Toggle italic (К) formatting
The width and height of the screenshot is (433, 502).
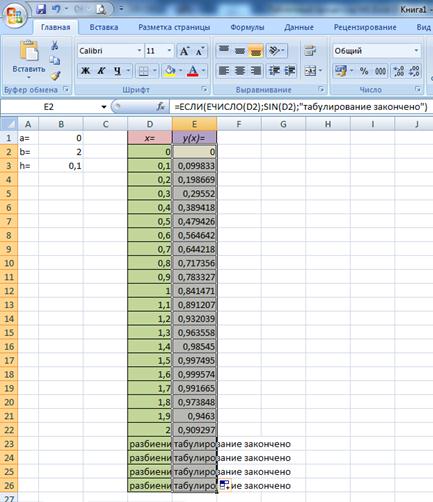[x=101, y=71]
